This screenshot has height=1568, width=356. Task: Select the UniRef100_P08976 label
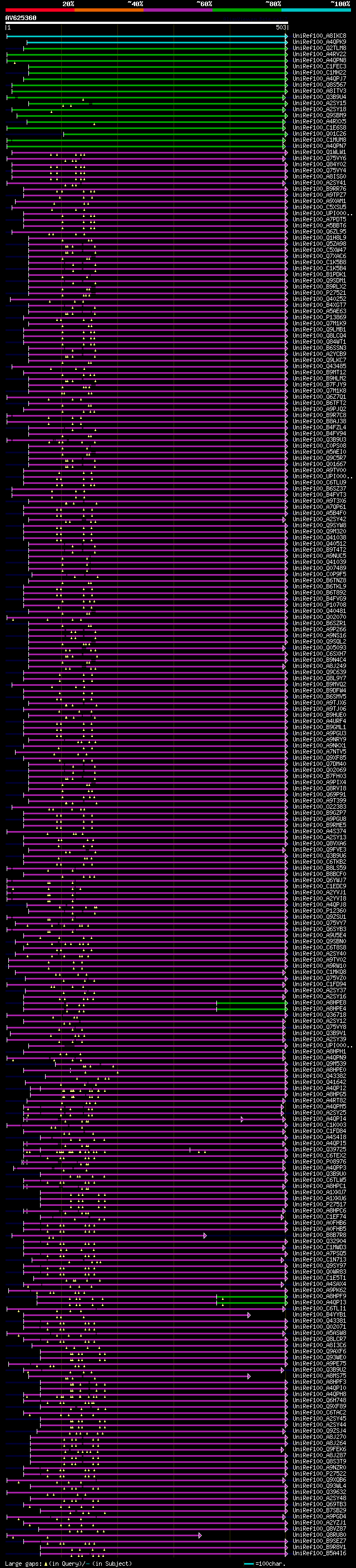click(319, 1161)
